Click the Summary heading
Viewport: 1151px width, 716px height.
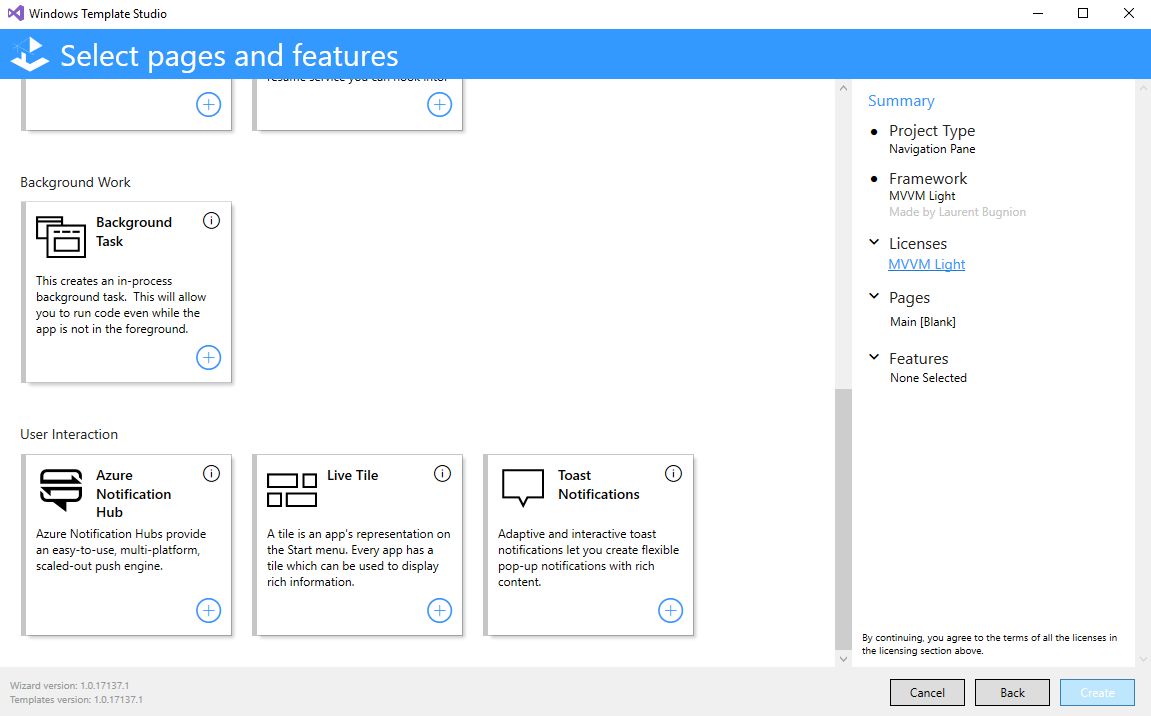tap(901, 101)
